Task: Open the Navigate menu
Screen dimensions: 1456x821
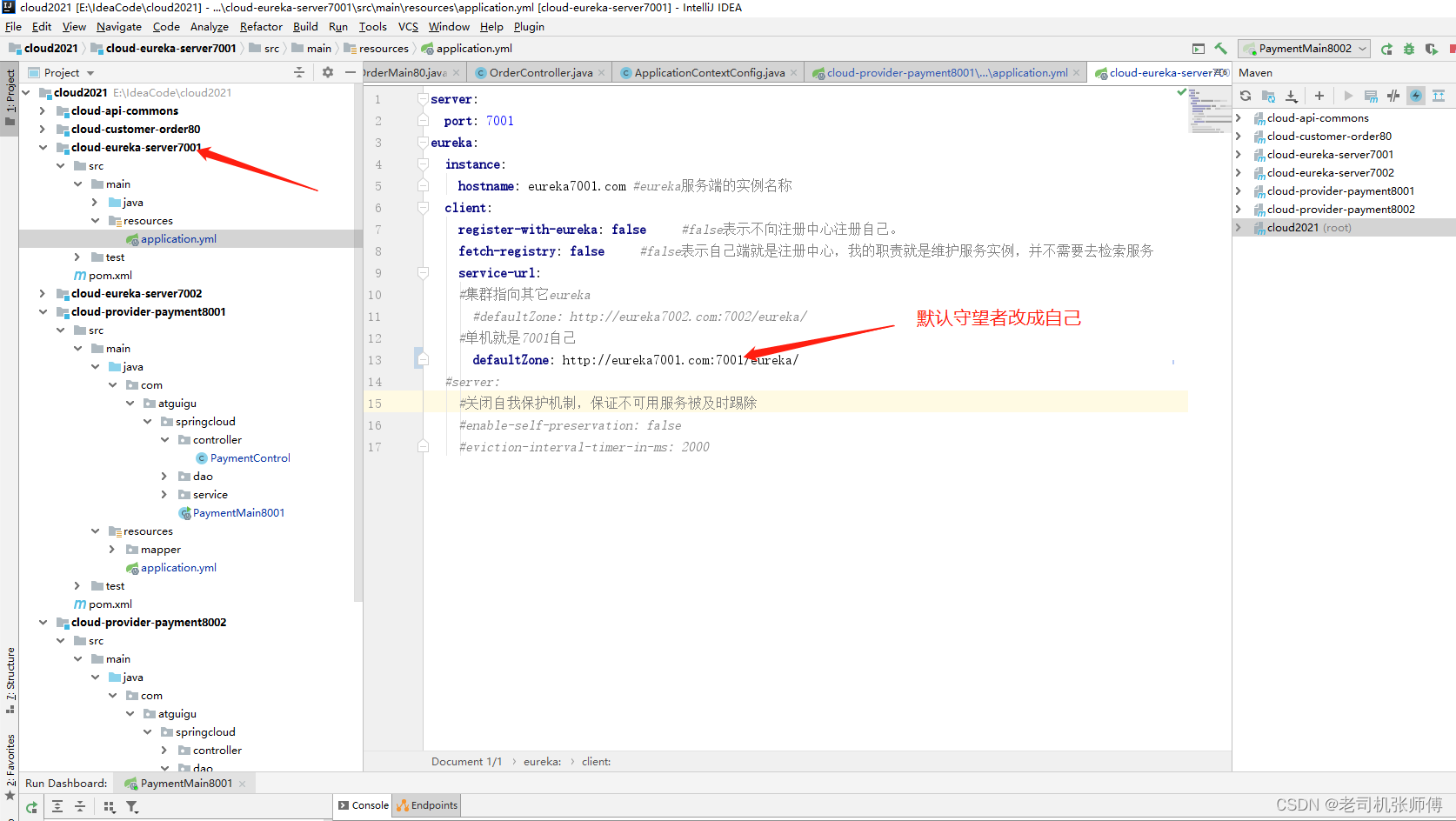Action: (x=118, y=27)
